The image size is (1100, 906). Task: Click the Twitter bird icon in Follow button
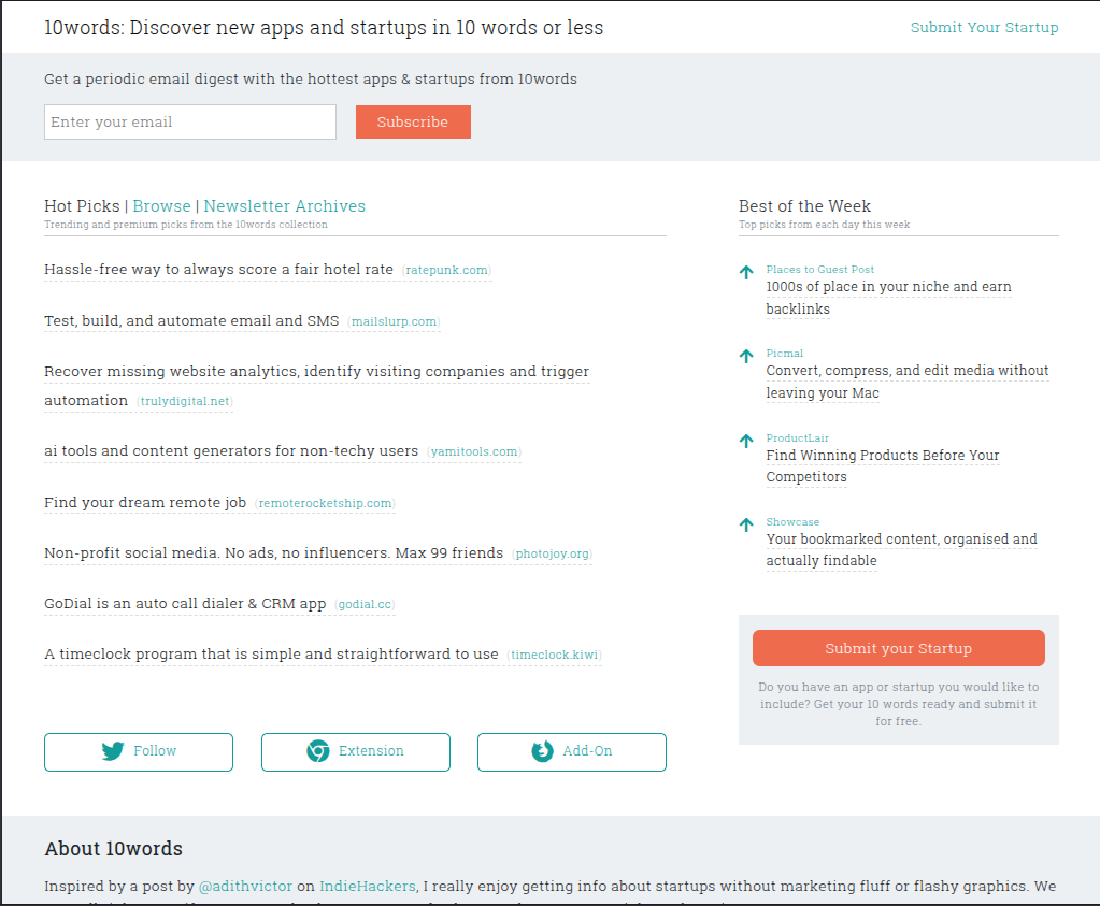click(x=112, y=751)
